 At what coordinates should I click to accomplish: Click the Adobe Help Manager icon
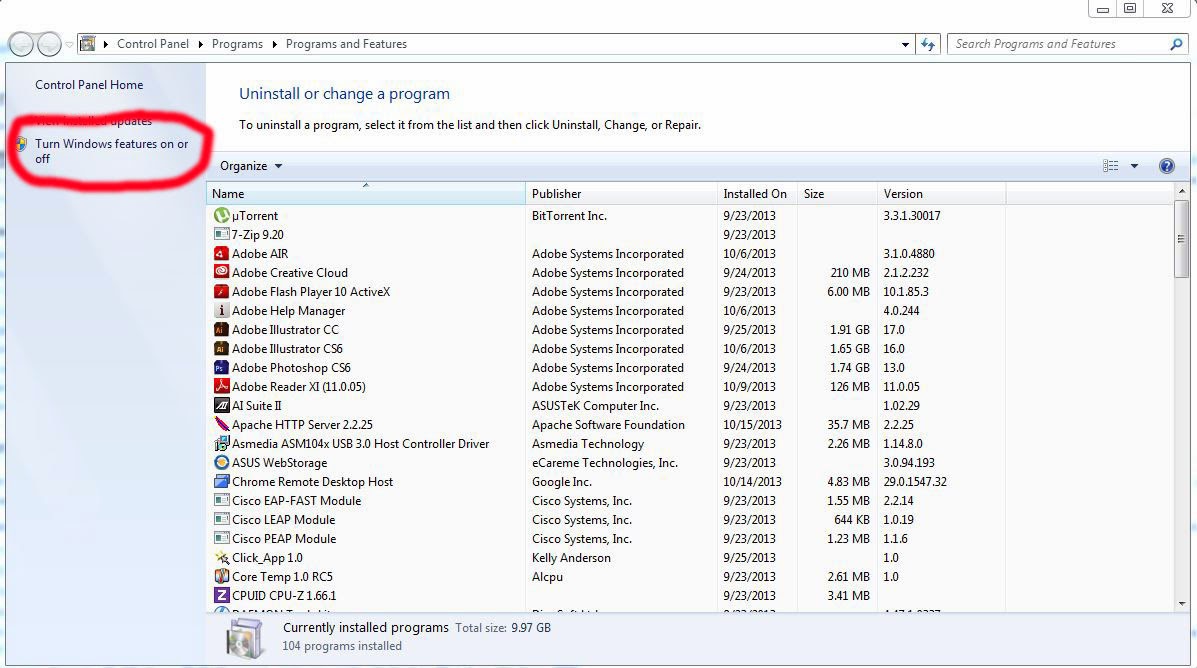click(221, 311)
